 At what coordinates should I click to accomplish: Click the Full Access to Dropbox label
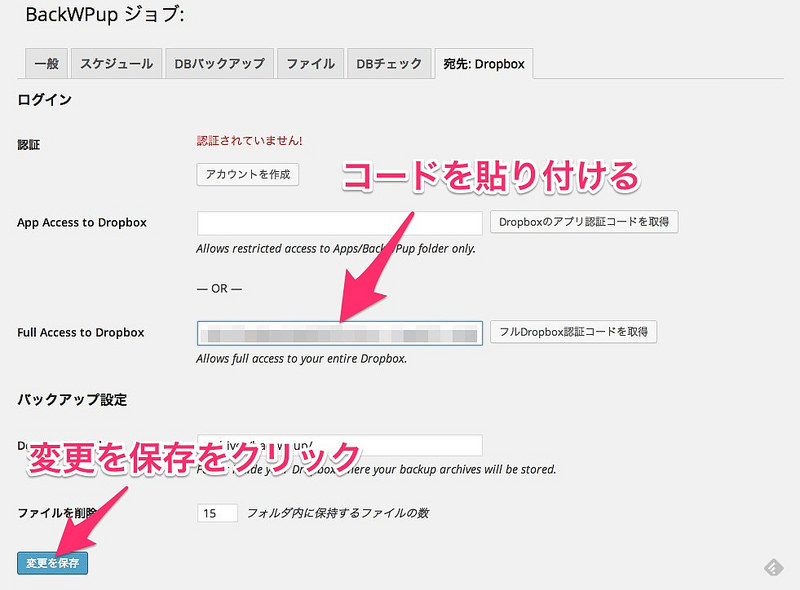click(81, 333)
